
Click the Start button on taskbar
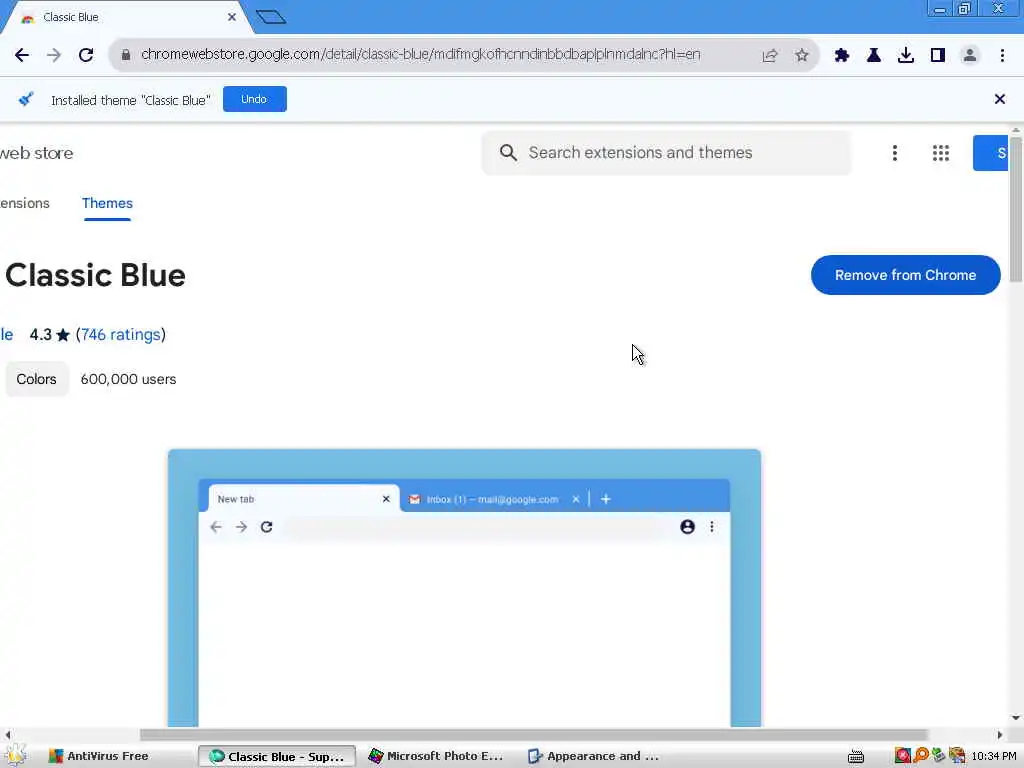[x=16, y=756]
